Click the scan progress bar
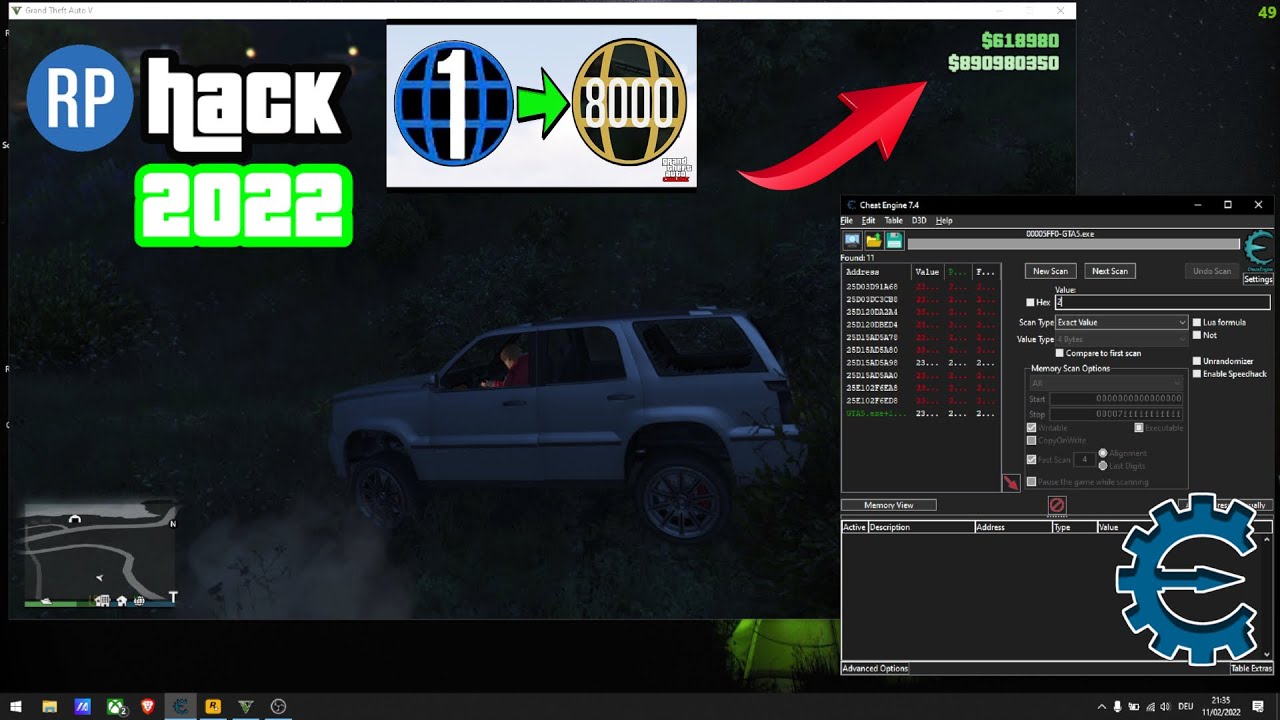The image size is (1280, 720). click(1073, 244)
